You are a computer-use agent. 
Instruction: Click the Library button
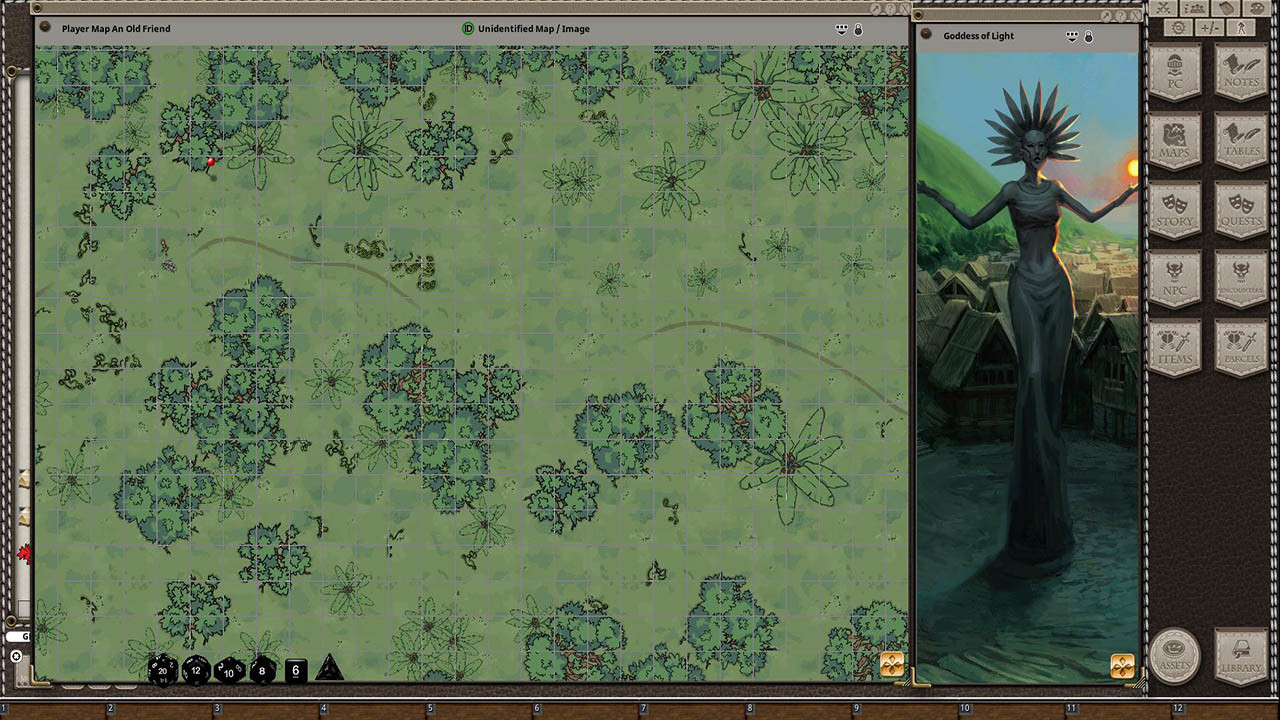point(1241,657)
